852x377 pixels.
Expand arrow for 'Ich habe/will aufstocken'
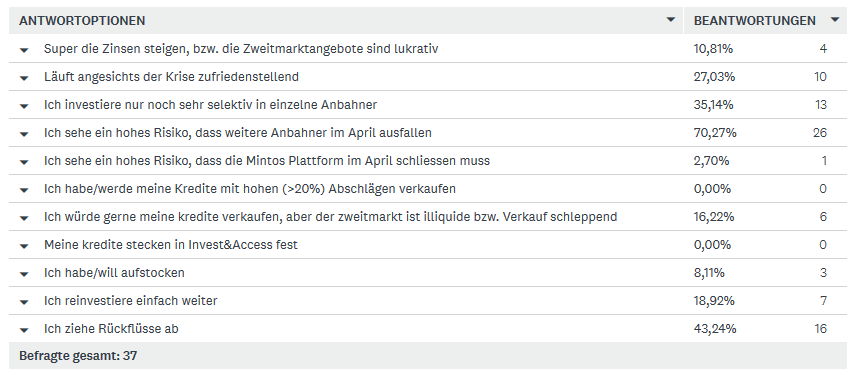coord(24,274)
